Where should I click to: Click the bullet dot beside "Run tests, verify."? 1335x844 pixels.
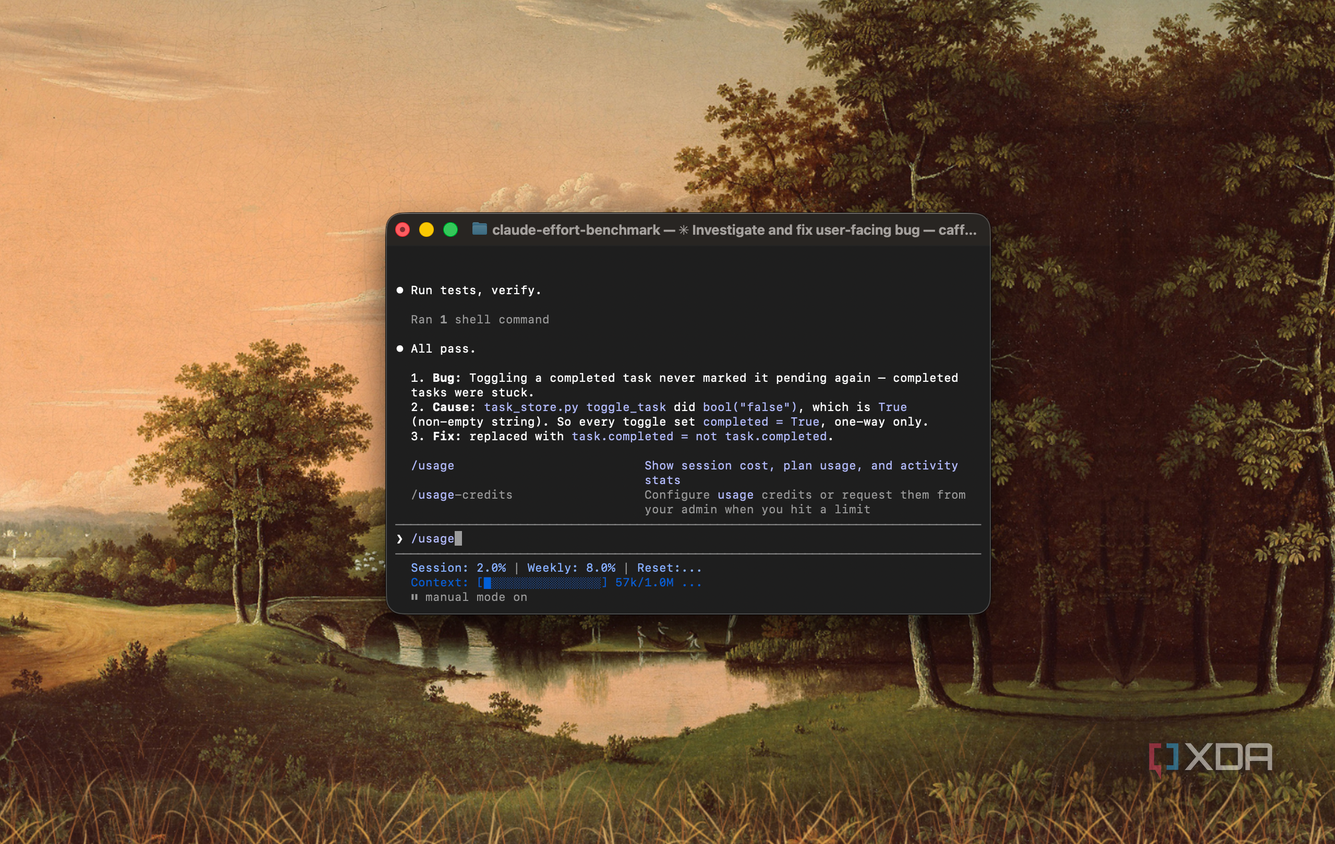pyautogui.click(x=400, y=290)
